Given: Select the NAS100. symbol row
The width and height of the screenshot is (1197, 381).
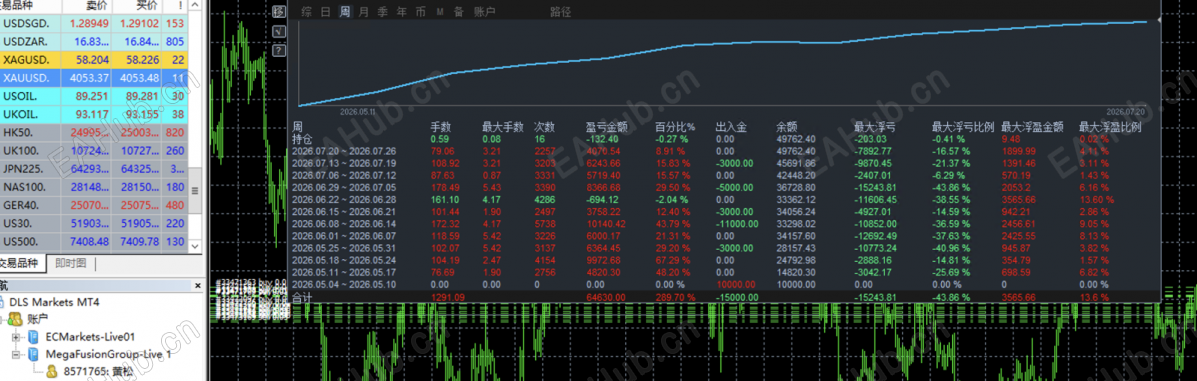Looking at the screenshot, I should [95, 188].
